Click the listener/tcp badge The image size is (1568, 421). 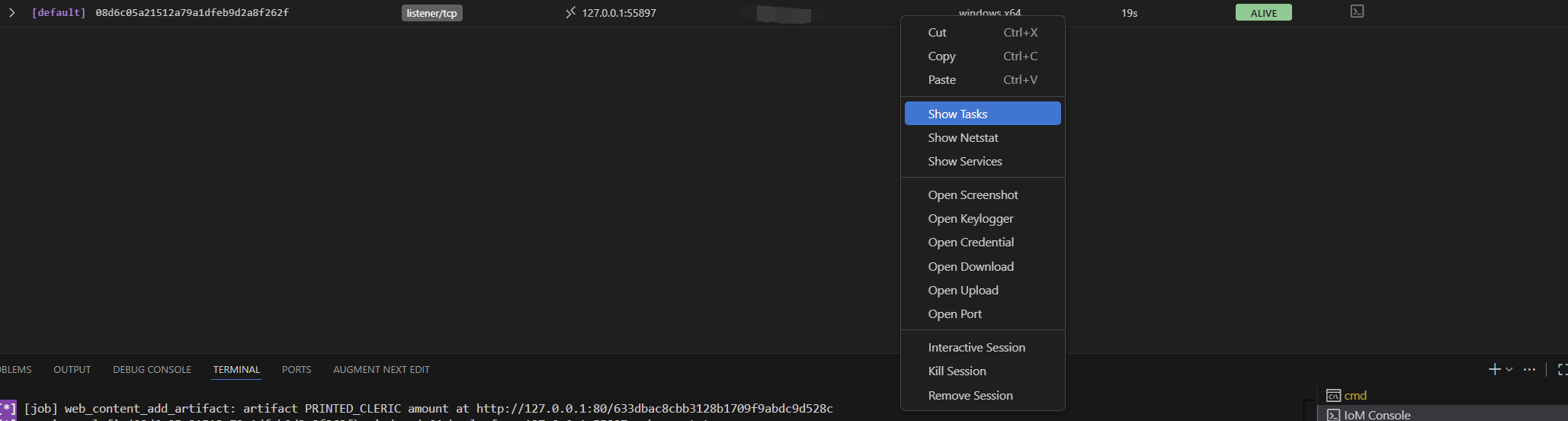(x=431, y=13)
